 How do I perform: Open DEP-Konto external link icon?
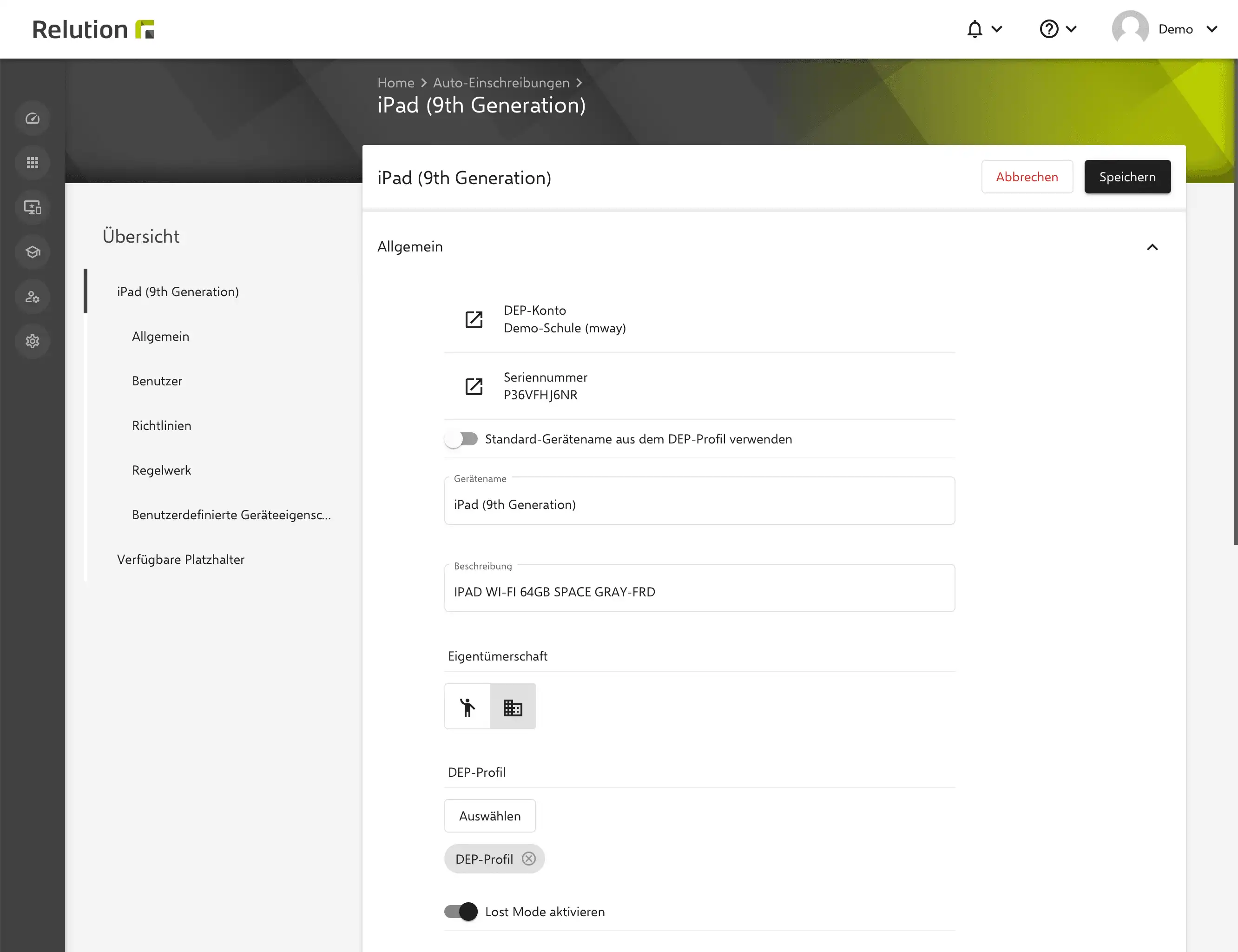click(474, 320)
